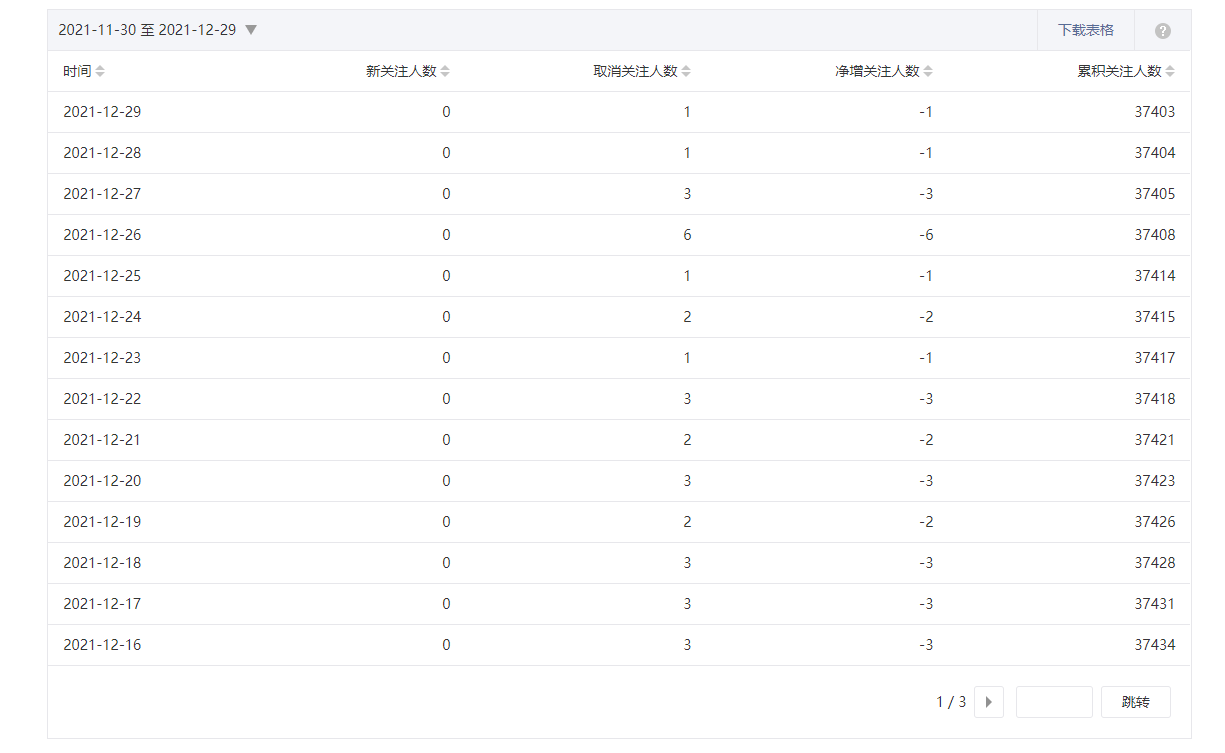Sort by 累积关注人数 column arrows
Viewport: 1225px width, 753px height.
pyautogui.click(x=1170, y=71)
